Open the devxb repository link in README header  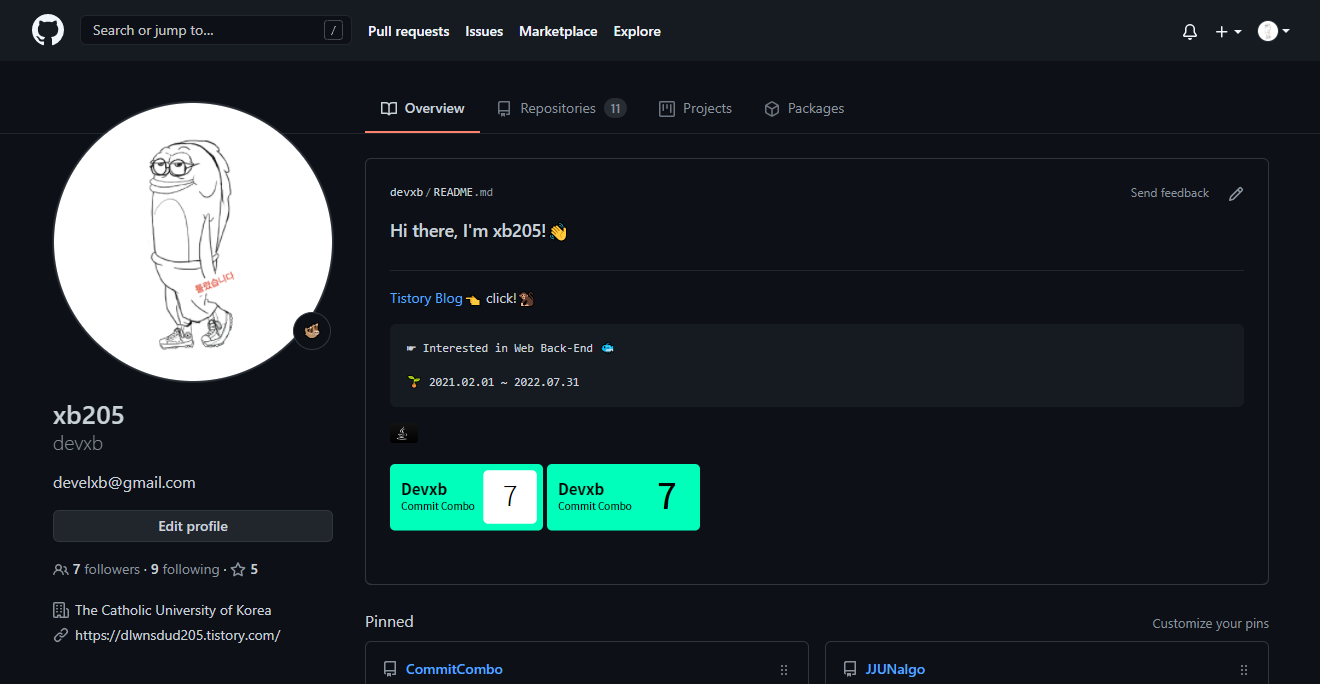pyautogui.click(x=406, y=192)
